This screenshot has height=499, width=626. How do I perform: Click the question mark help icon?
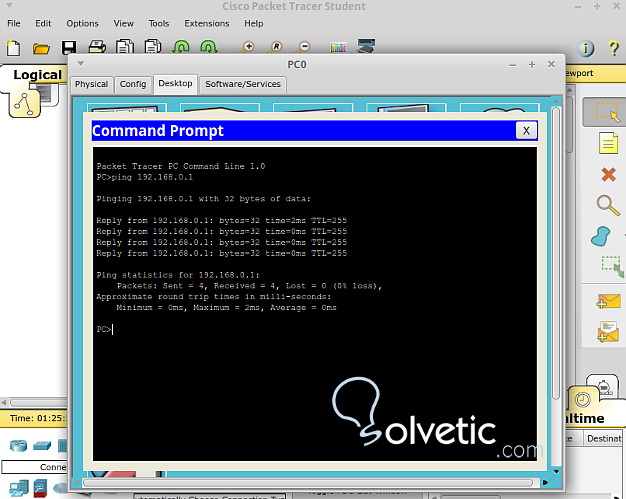pos(614,49)
